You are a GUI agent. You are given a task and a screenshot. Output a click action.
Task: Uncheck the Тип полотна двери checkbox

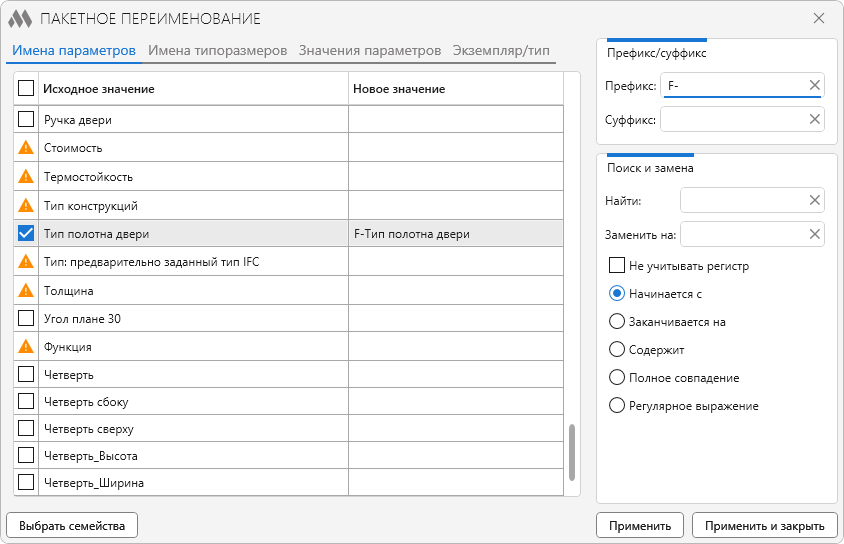click(x=26, y=234)
